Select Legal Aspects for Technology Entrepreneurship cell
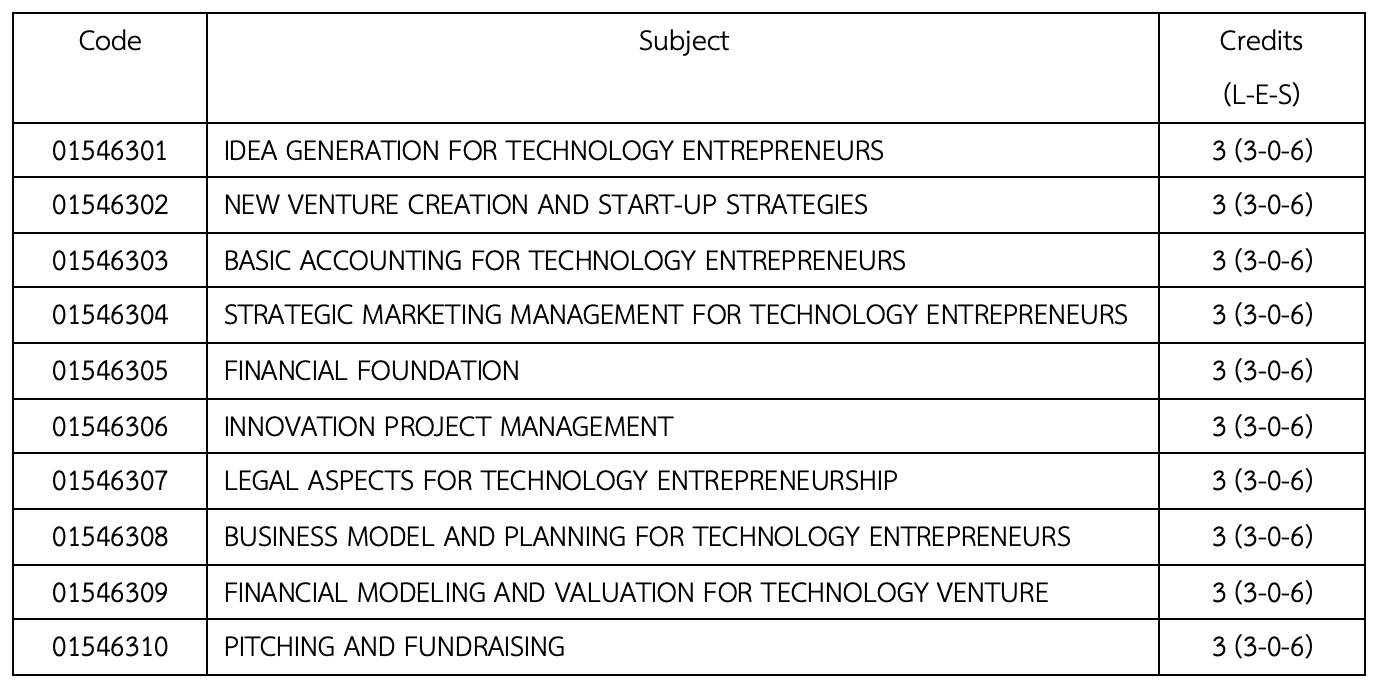 tap(561, 481)
